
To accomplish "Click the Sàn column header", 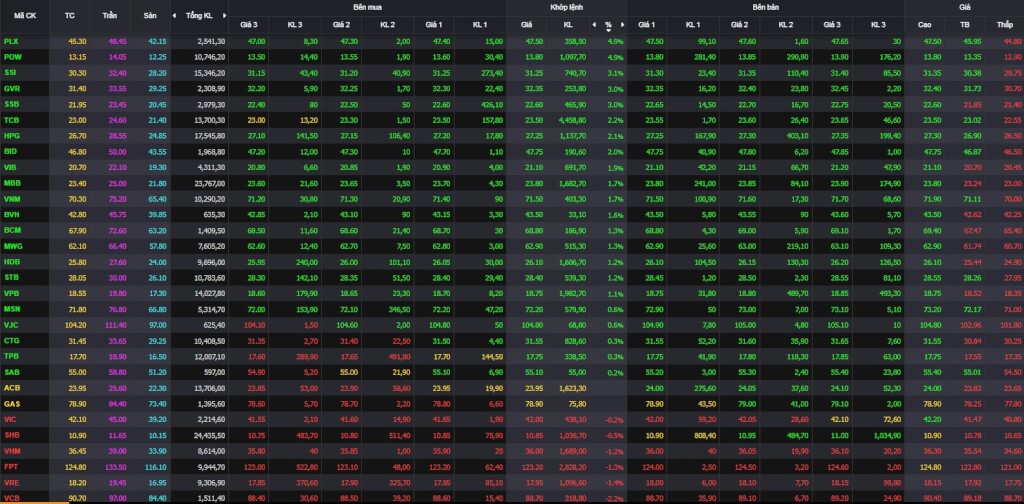I will tap(151, 15).
